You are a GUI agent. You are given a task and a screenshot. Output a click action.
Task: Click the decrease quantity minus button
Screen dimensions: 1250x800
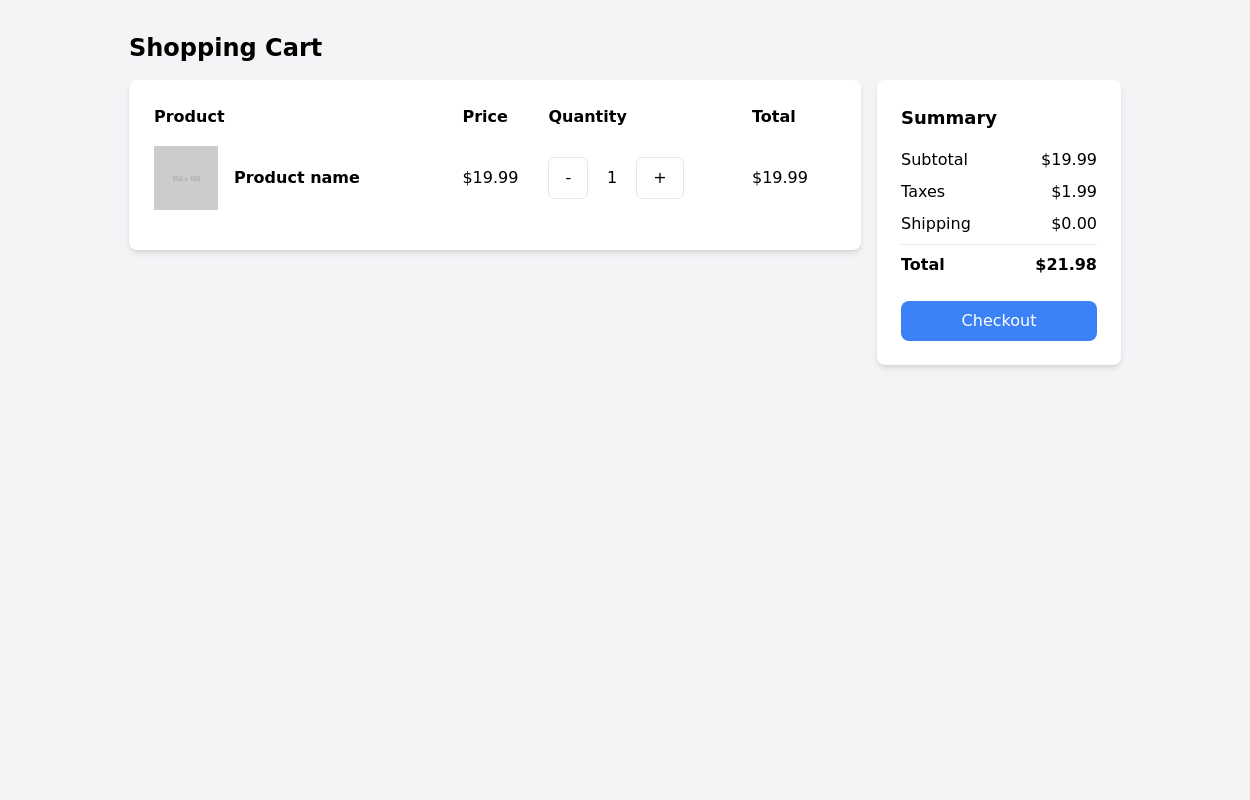tap(568, 177)
